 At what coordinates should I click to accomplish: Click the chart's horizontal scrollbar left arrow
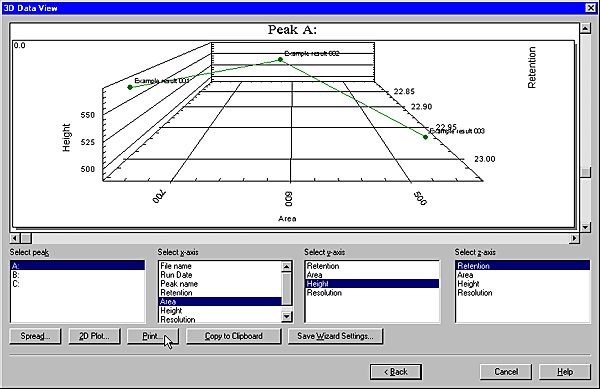click(15, 238)
